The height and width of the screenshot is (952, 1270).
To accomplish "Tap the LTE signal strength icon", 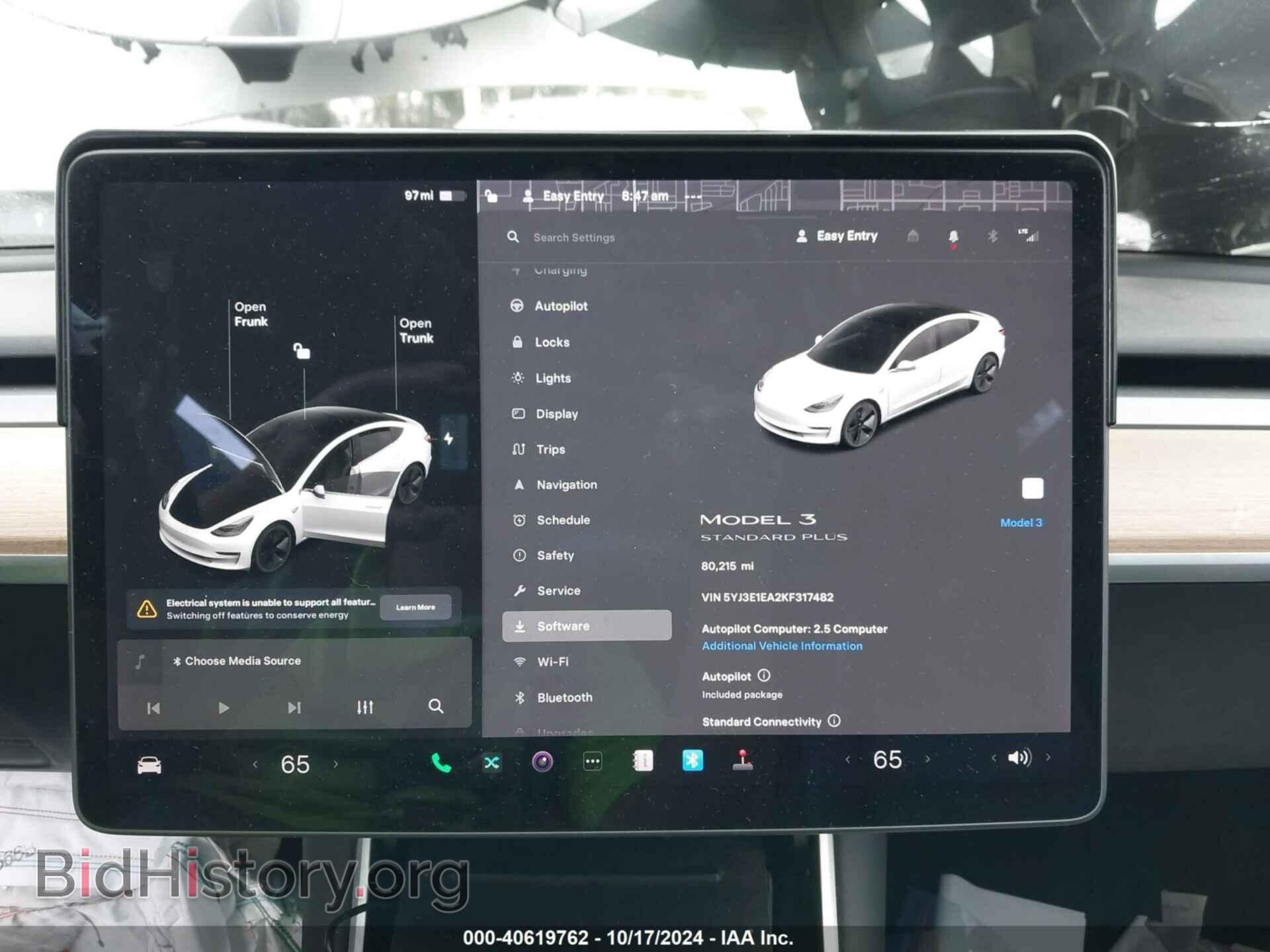I will (1029, 235).
